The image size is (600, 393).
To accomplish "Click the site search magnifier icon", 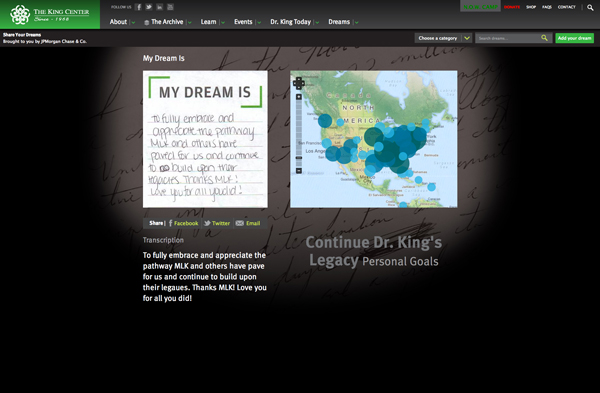I will [x=590, y=7].
